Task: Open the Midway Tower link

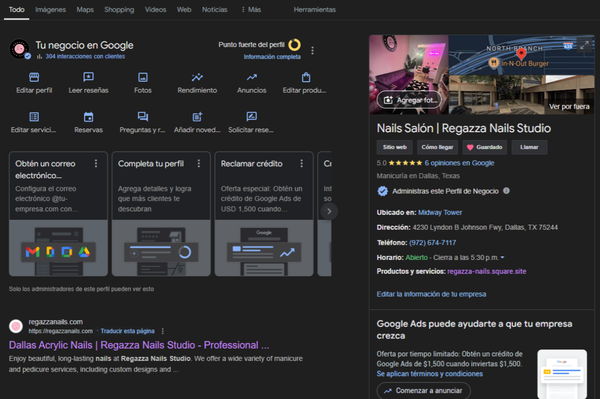Action: 440,212
